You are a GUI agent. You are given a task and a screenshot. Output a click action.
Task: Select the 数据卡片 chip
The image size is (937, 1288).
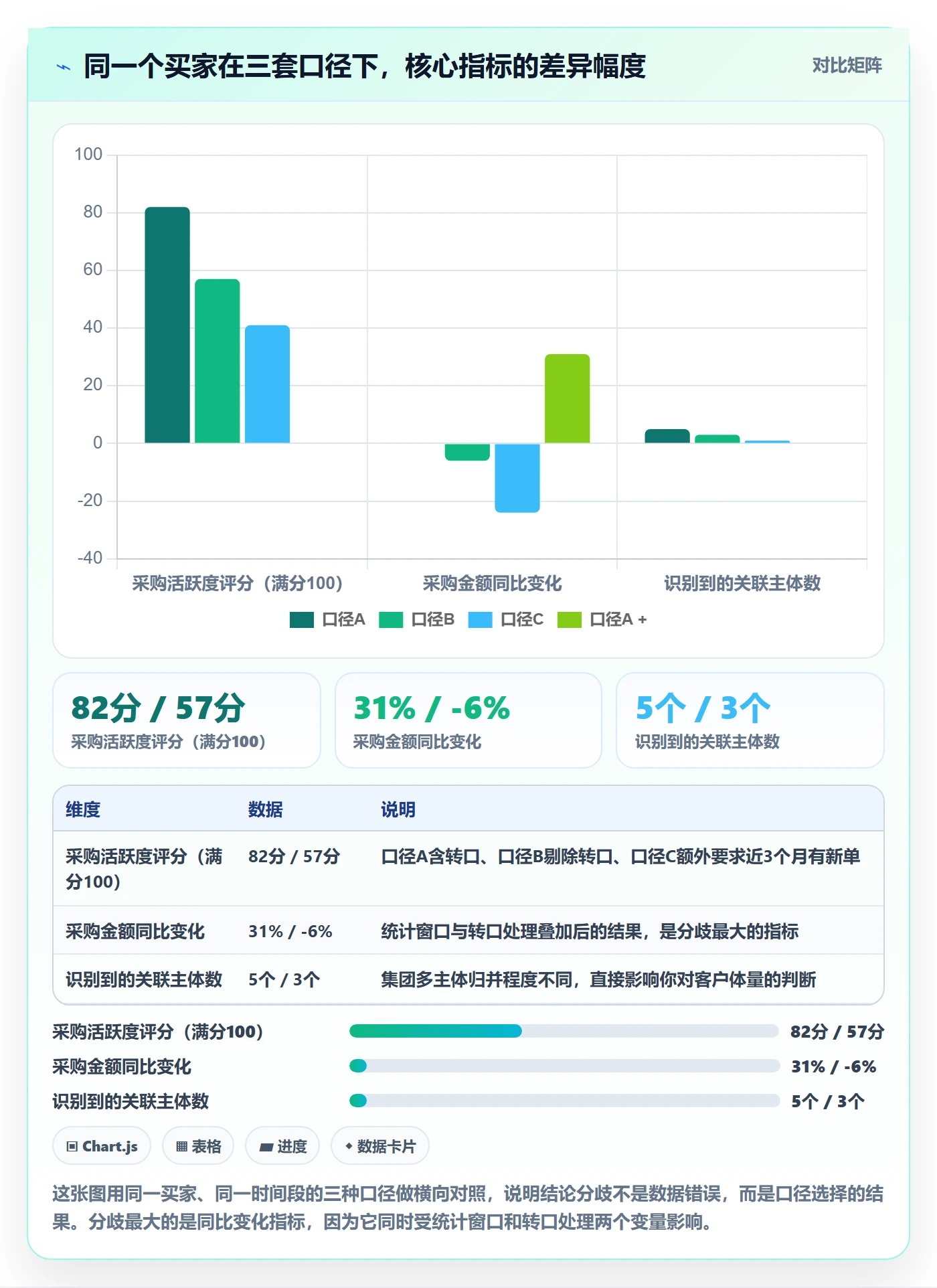click(x=380, y=1146)
